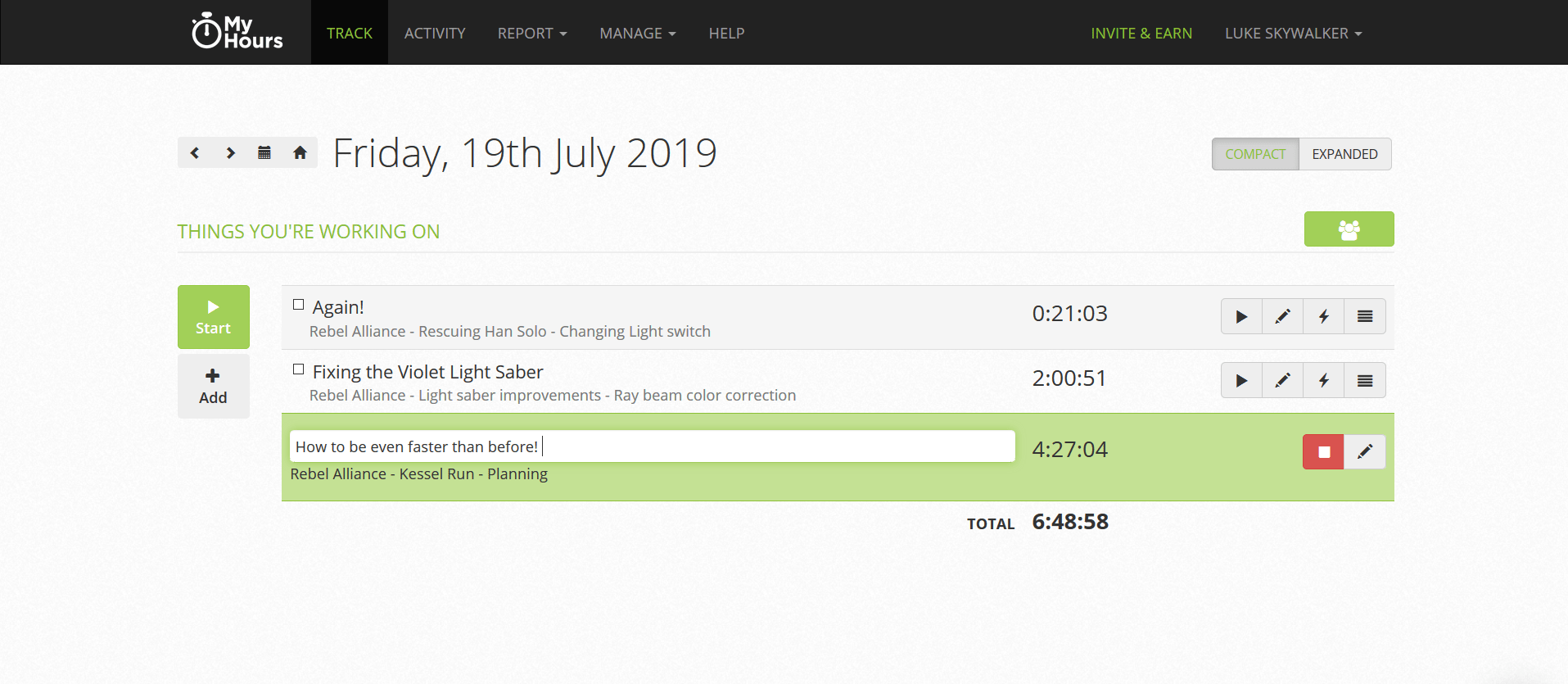Open the Manage dropdown menu

pos(637,34)
